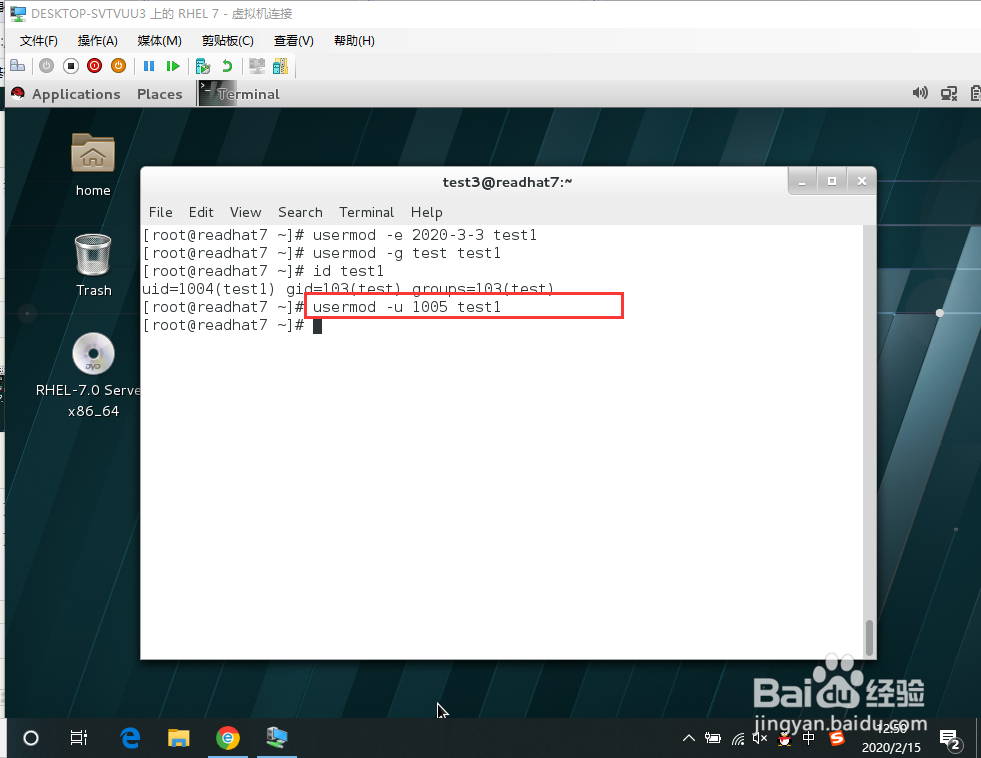Open the 帮助(H) menu
The image size is (981, 758).
(354, 41)
